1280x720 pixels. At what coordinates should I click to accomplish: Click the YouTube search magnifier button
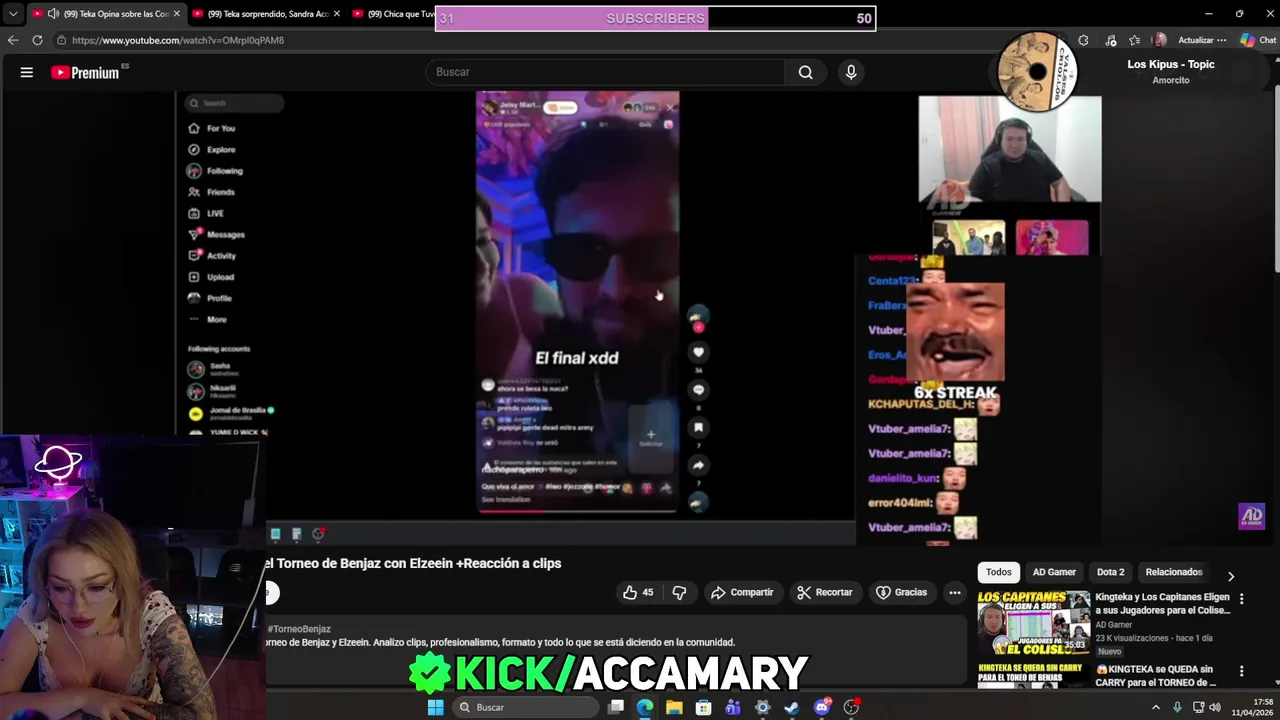coord(805,72)
